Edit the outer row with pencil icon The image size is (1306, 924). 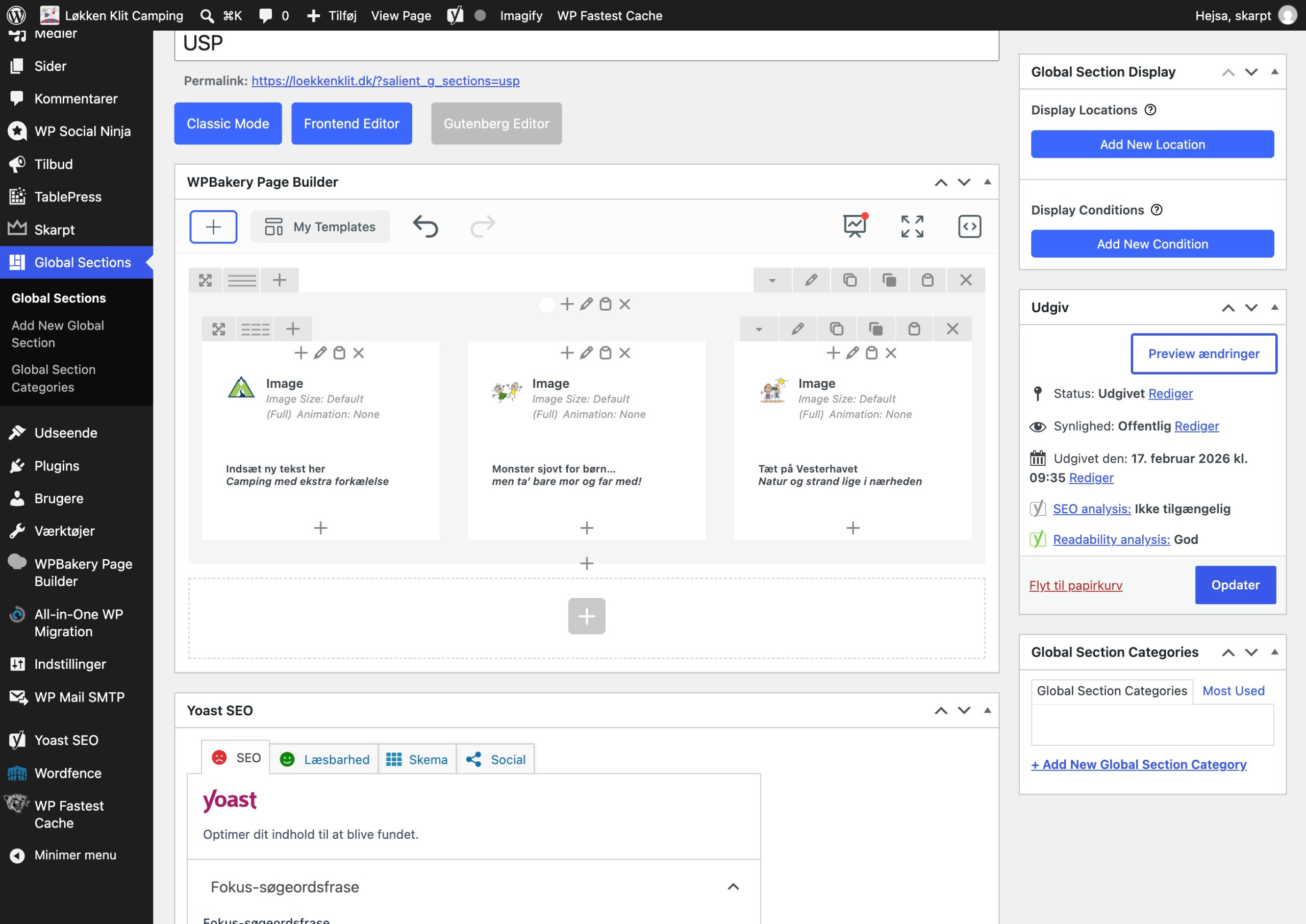pos(811,280)
